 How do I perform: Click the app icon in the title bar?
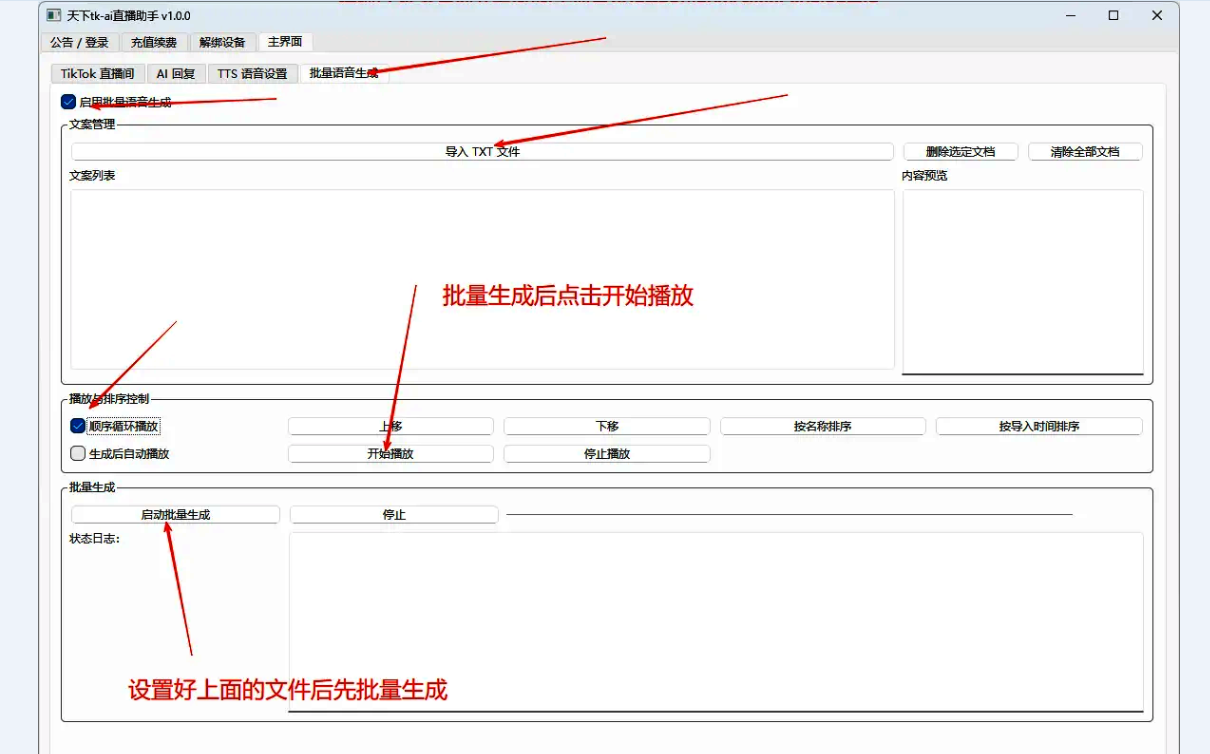coord(54,16)
